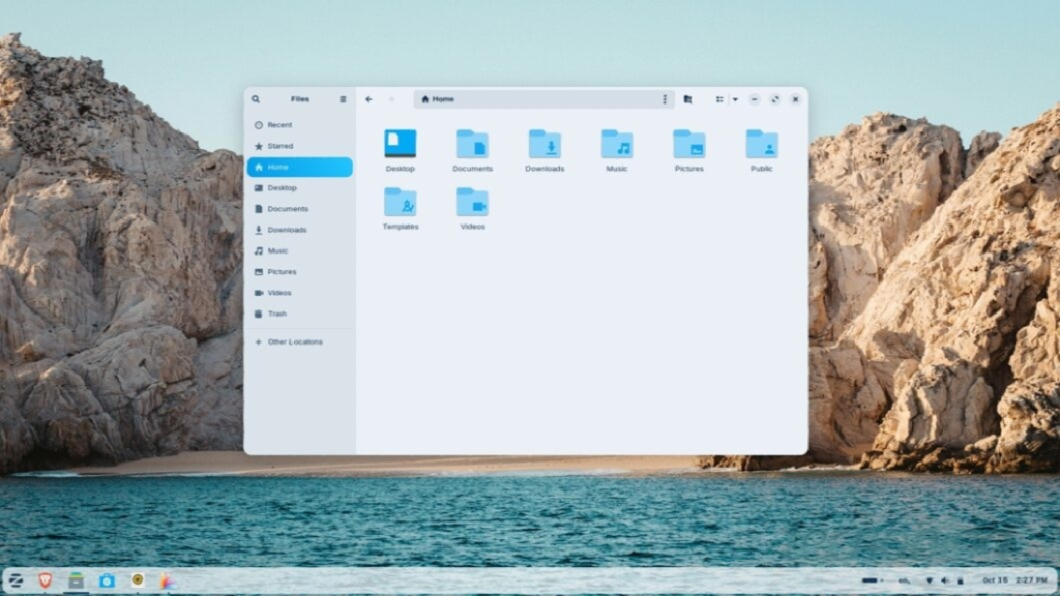Click the search icon in Files header
Screen dimensions: 1060x596
[256, 99]
